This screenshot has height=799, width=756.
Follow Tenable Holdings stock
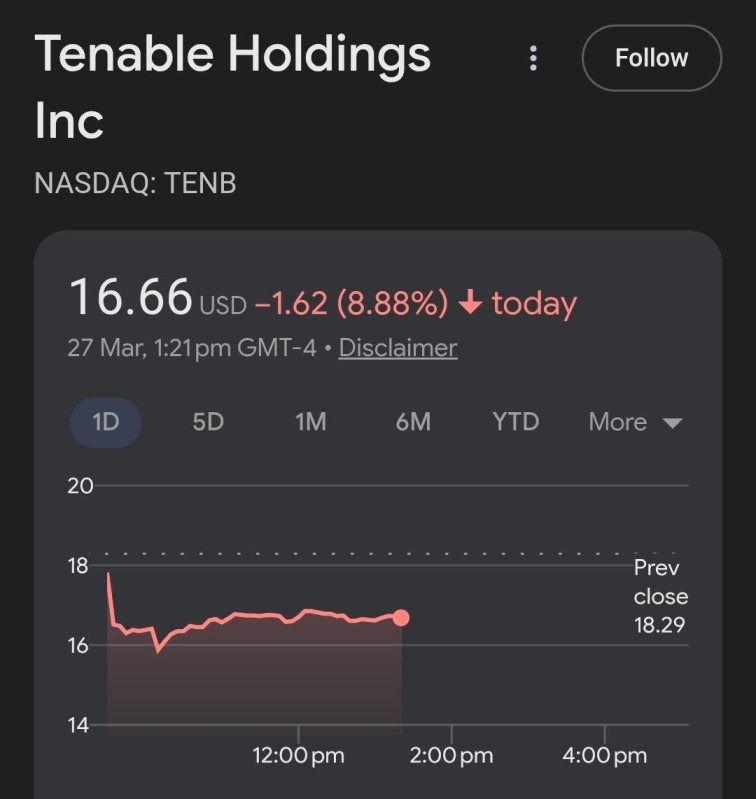pos(651,58)
